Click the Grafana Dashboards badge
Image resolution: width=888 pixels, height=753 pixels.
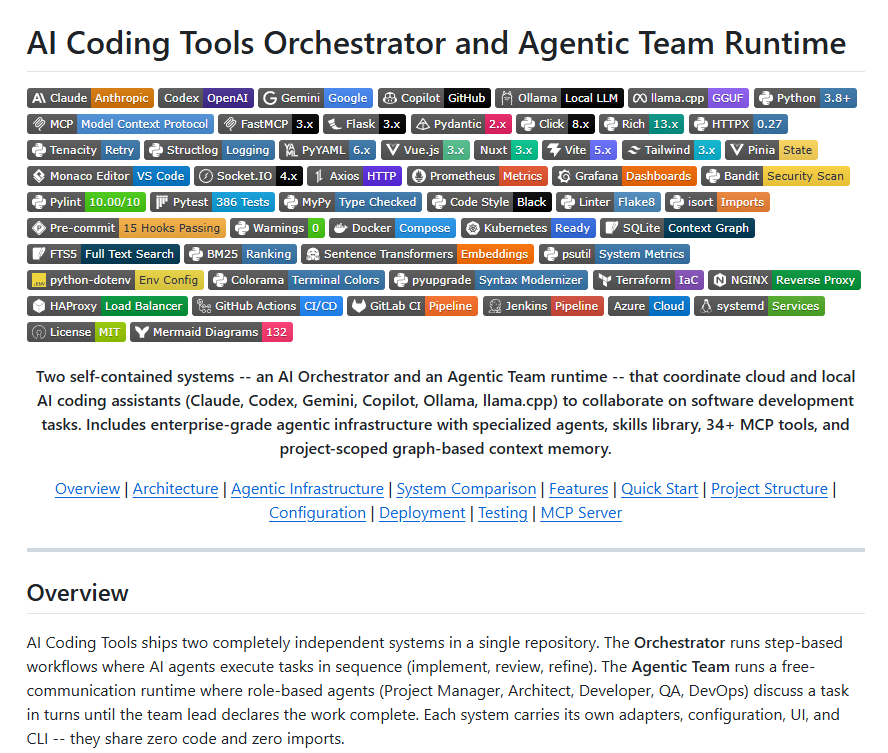tap(620, 176)
